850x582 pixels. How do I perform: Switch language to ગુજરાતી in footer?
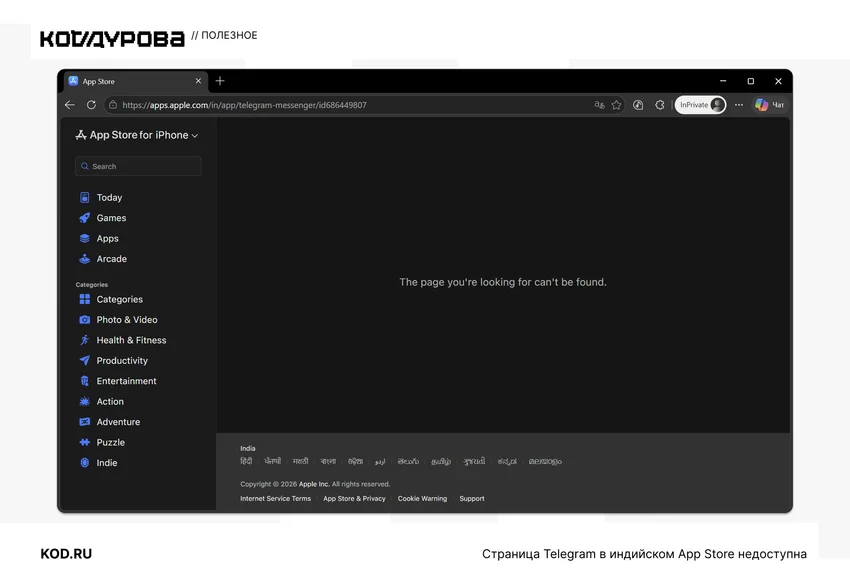(x=474, y=461)
